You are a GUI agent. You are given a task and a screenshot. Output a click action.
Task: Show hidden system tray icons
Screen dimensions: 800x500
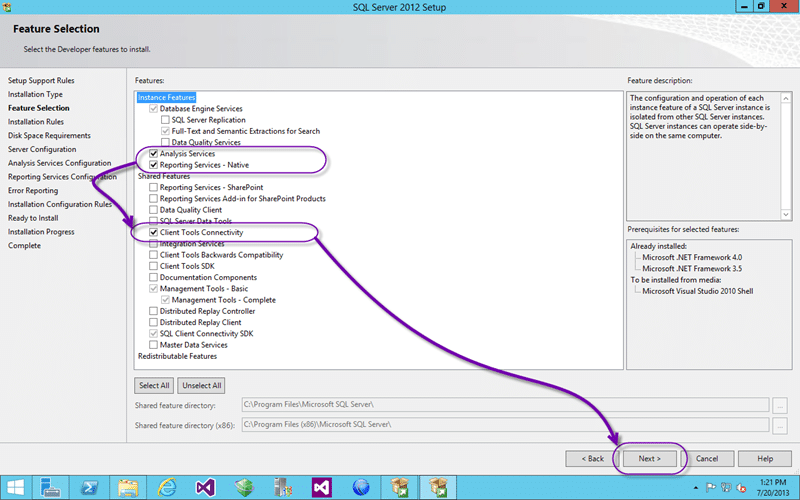point(695,488)
